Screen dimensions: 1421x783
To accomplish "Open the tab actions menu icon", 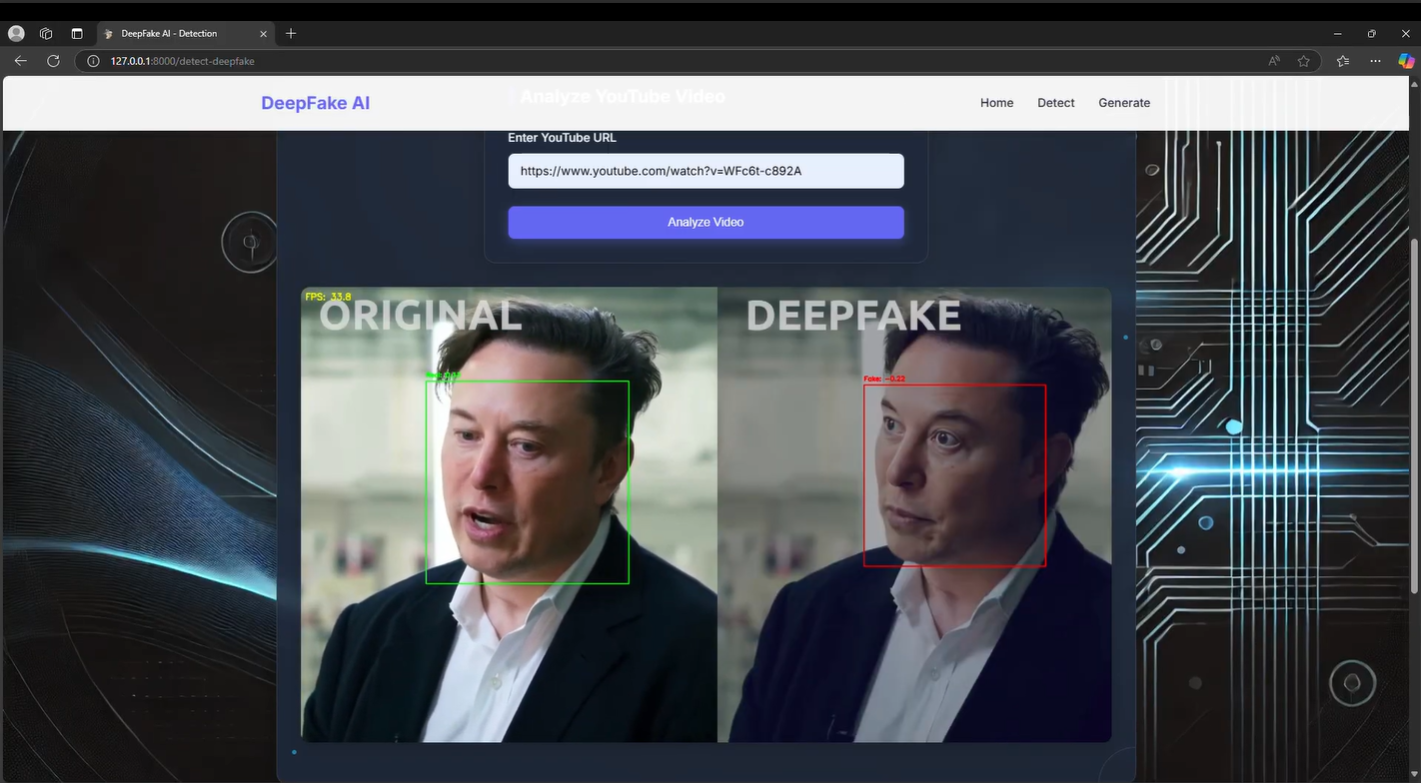I will coord(77,33).
